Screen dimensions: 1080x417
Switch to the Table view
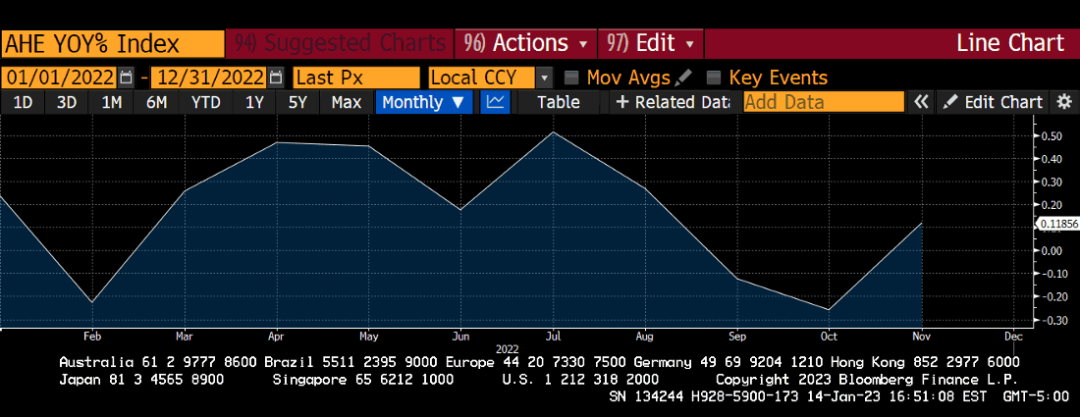pyautogui.click(x=557, y=102)
